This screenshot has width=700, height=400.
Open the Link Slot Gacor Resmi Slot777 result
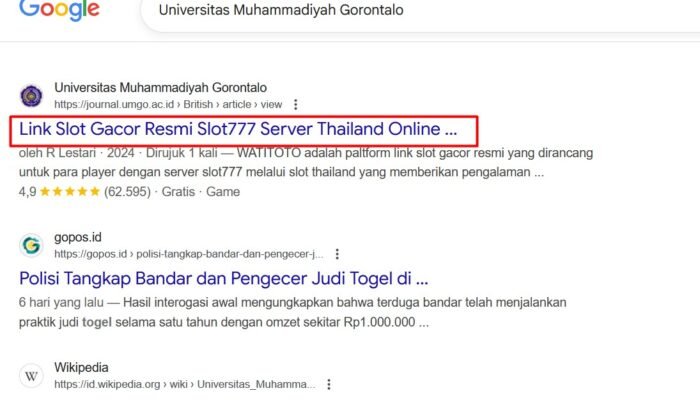(238, 129)
